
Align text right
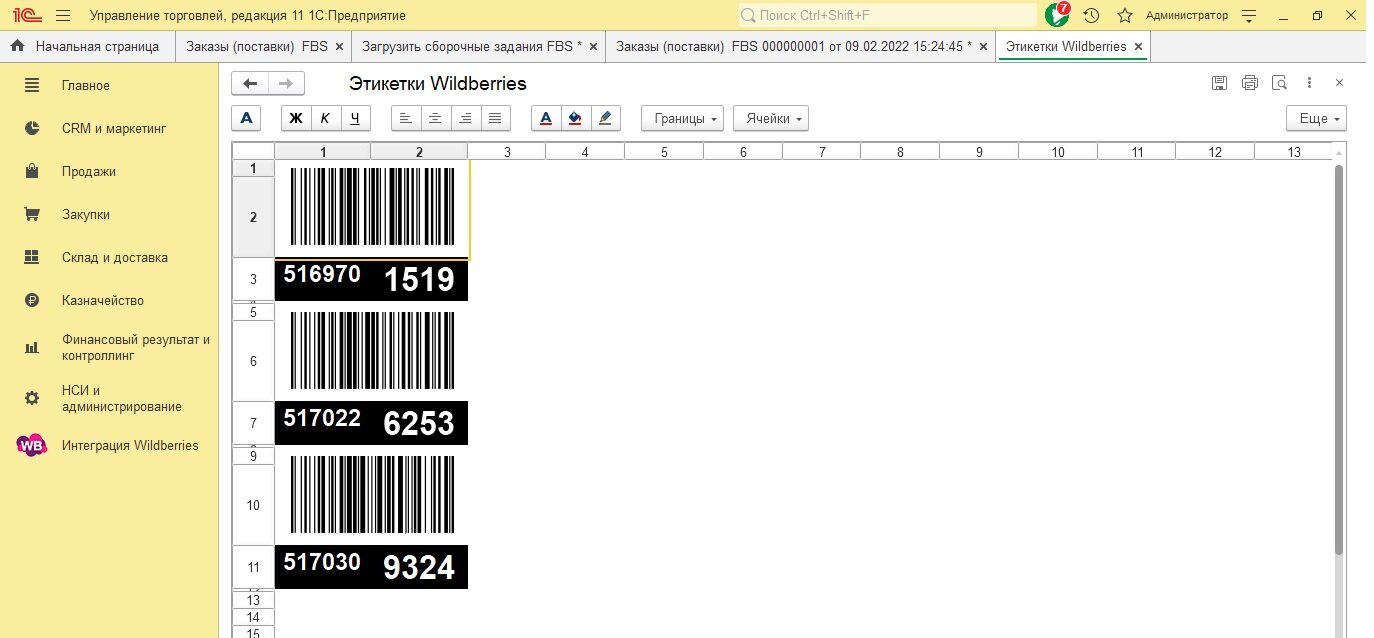465,118
